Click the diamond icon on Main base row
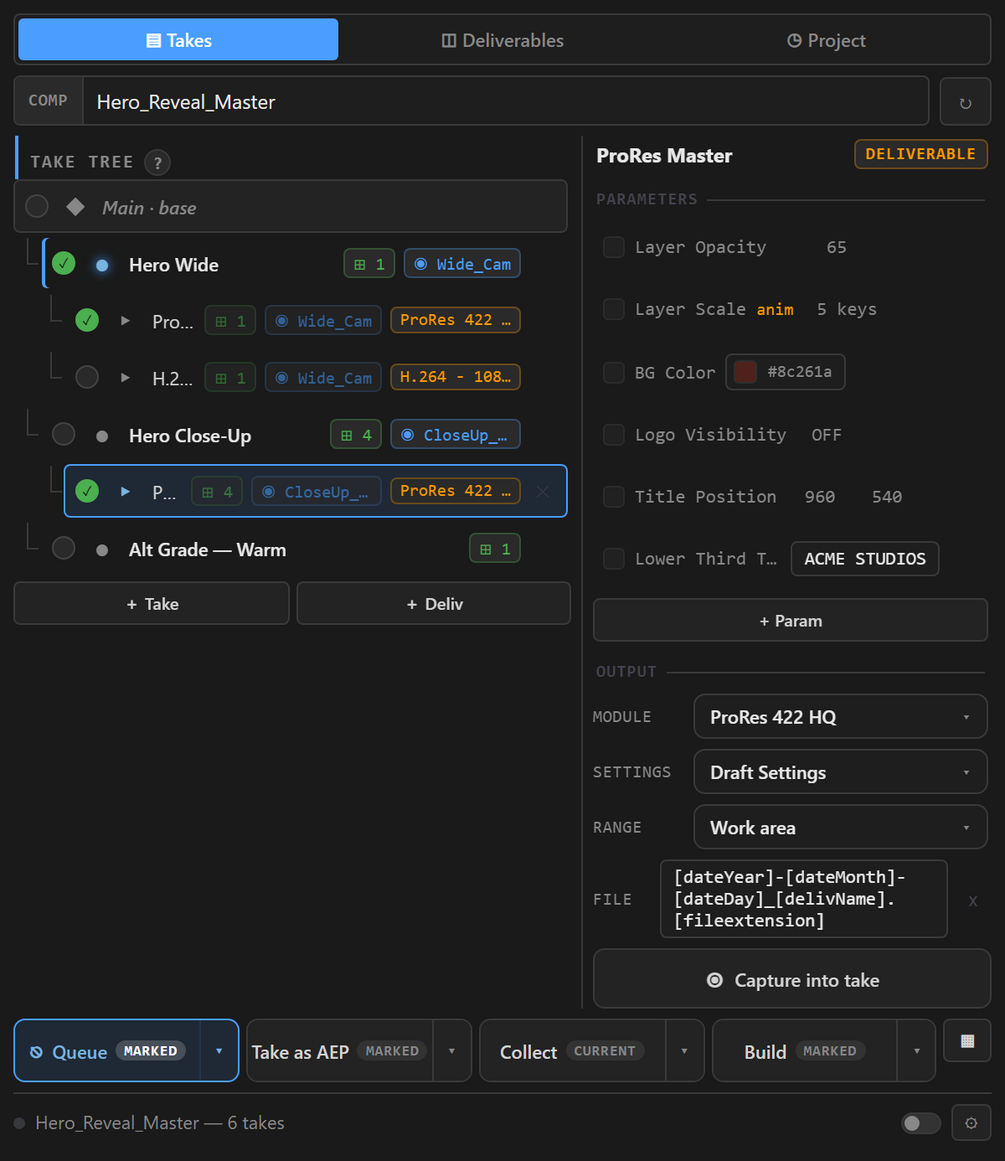The height and width of the screenshot is (1161, 1005). (x=76, y=207)
